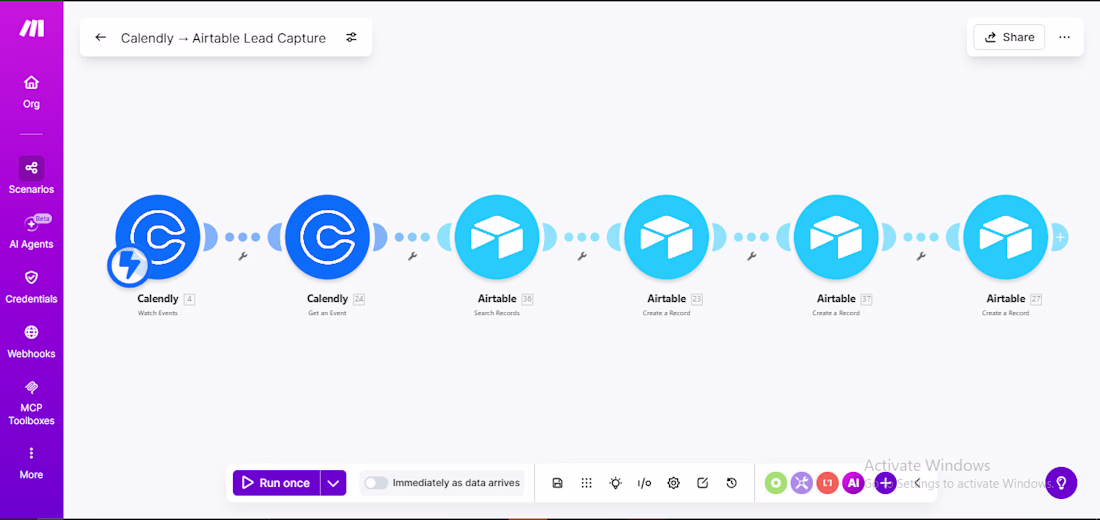Click the Get an Event caption
Screen dimensions: 1100x520
click(327, 313)
